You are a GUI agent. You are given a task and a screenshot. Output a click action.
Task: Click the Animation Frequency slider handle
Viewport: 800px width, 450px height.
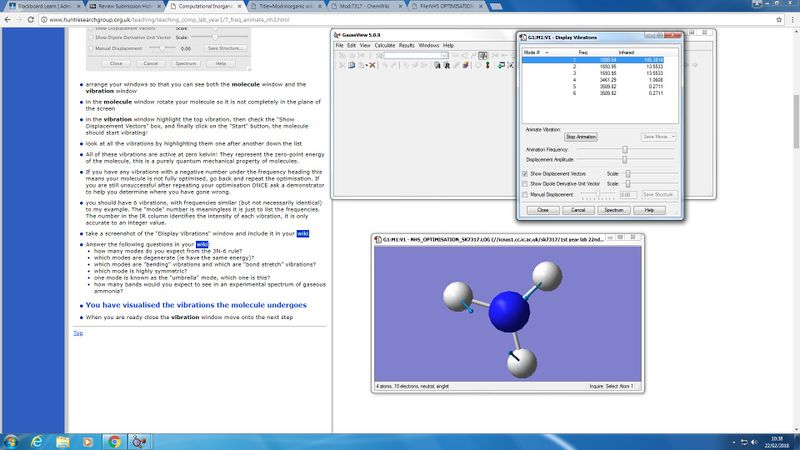625,149
